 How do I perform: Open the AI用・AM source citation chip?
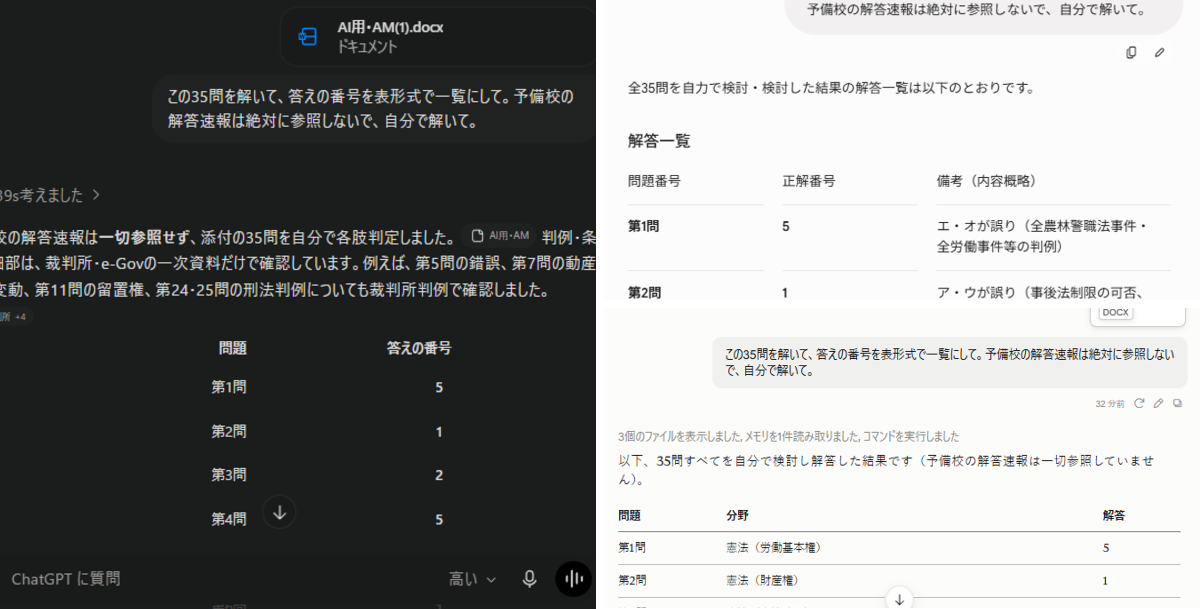click(501, 236)
